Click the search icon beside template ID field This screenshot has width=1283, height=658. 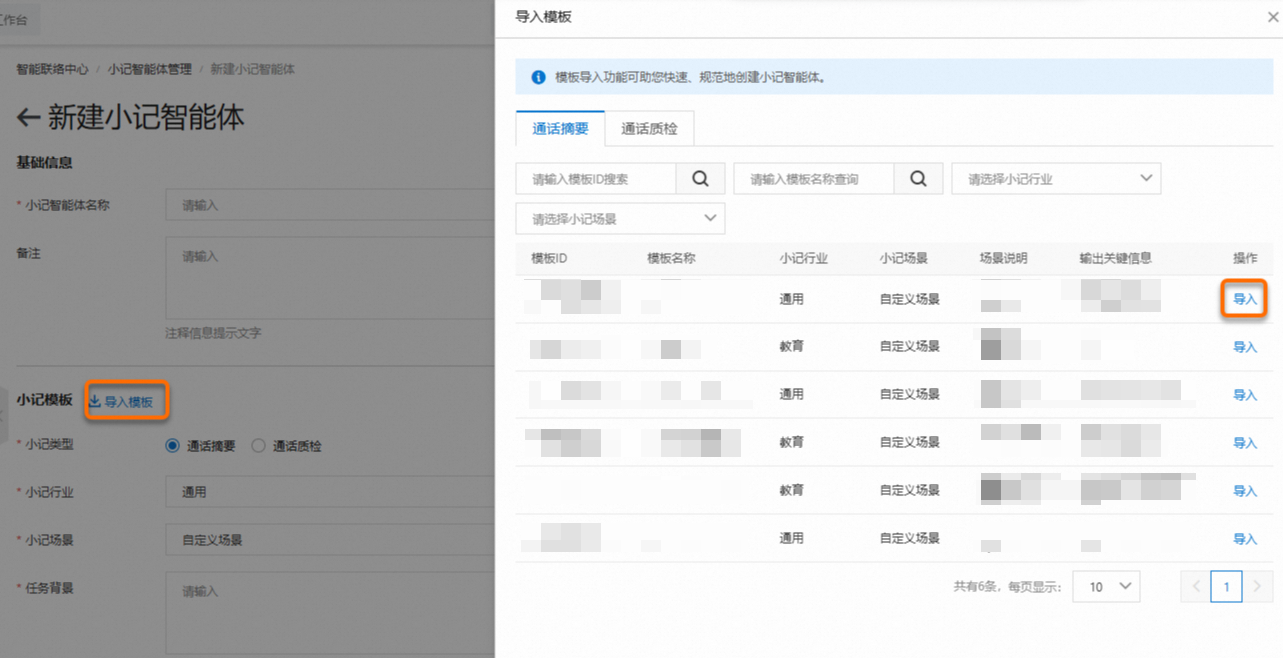point(700,179)
